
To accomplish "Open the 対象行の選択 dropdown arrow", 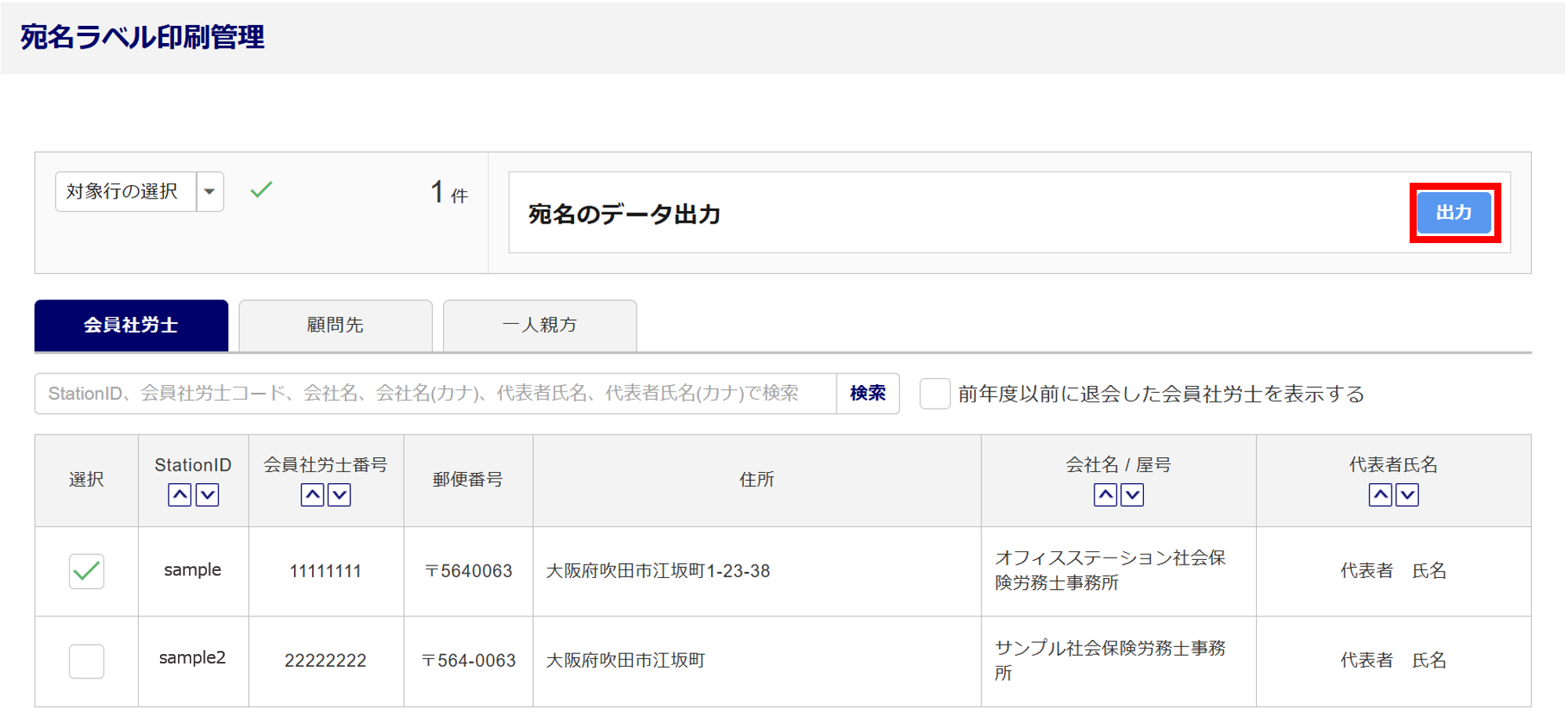I will (209, 192).
